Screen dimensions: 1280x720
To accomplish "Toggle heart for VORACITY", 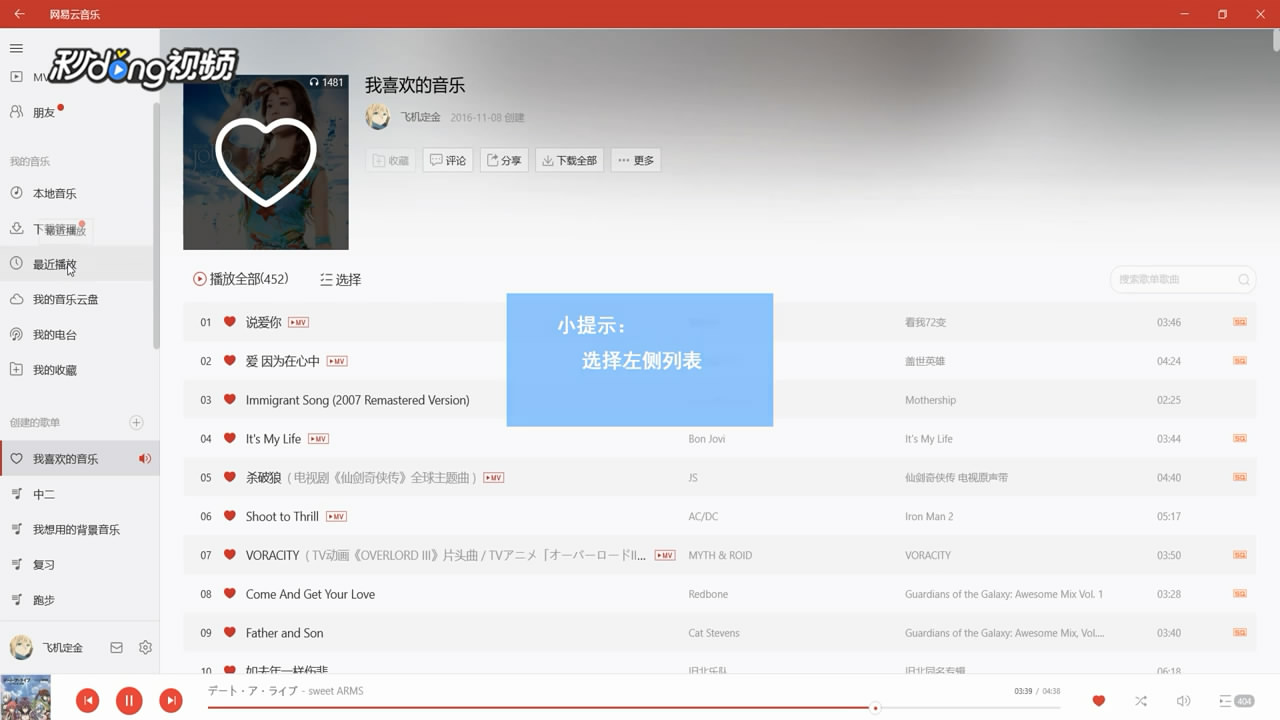I will click(229, 555).
